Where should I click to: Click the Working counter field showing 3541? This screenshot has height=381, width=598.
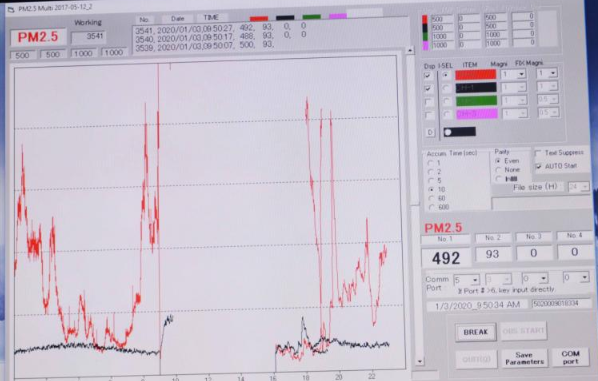pos(88,37)
